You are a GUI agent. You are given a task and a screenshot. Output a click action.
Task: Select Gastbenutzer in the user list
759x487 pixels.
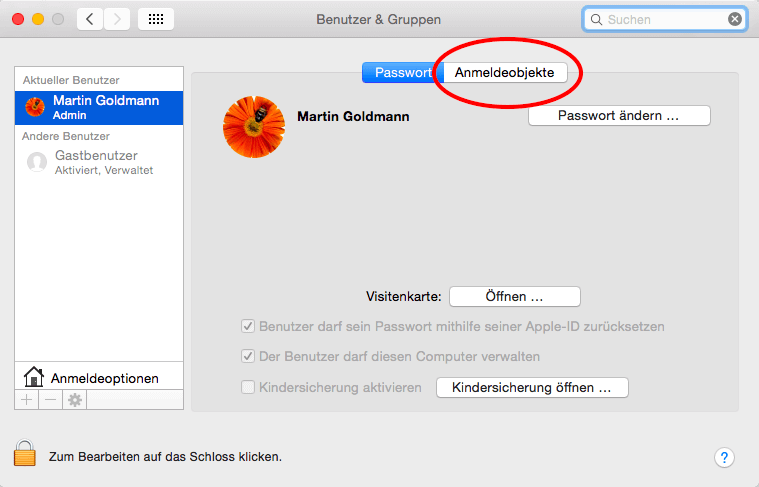(99, 162)
